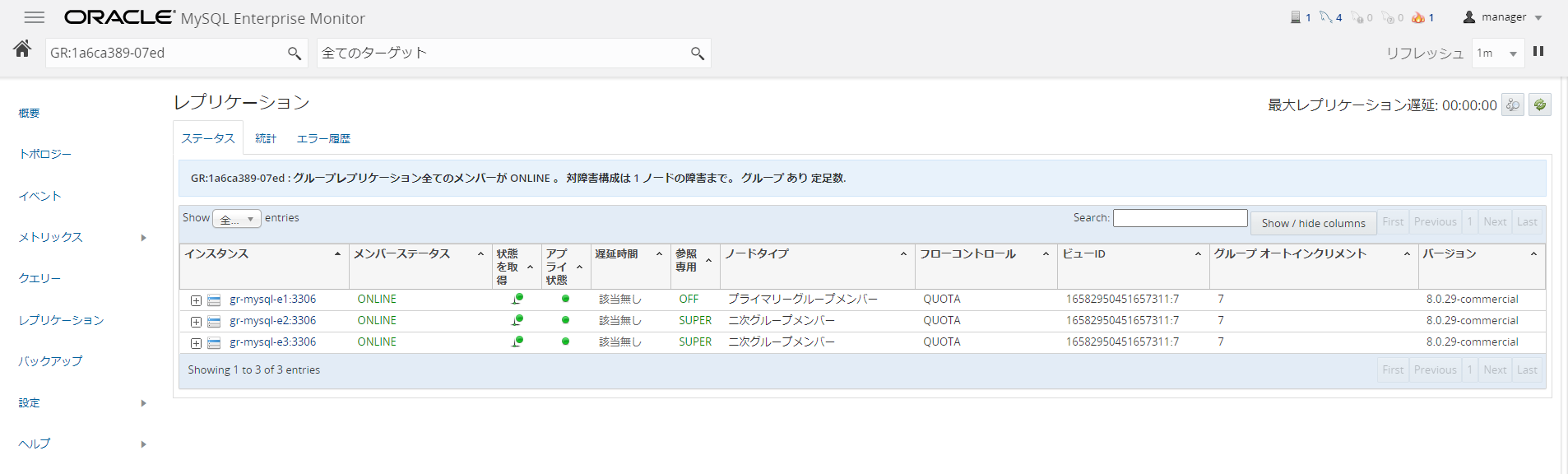Open the manager user menu

1502,17
